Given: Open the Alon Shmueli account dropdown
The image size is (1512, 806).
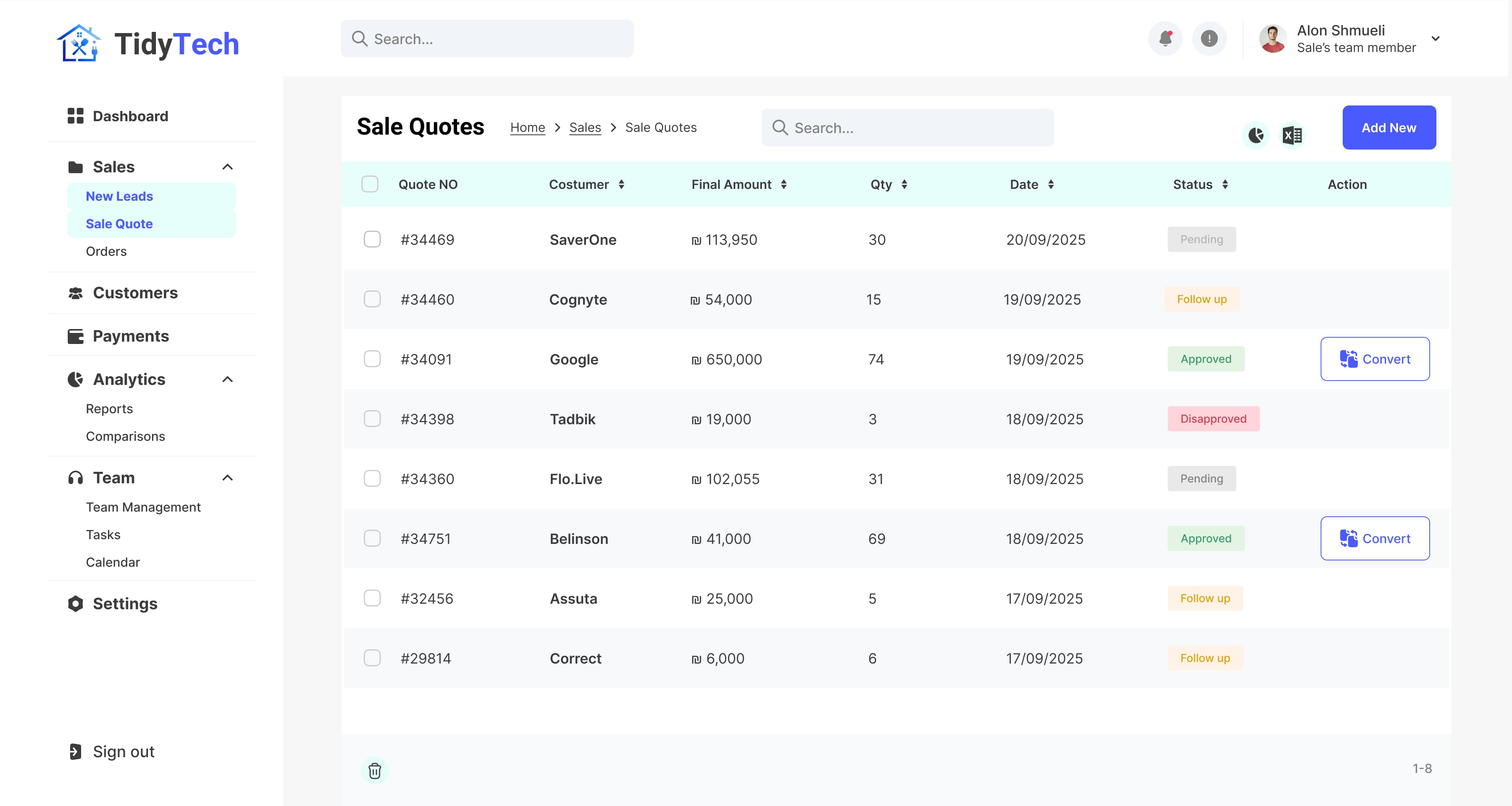Looking at the screenshot, I should point(1436,39).
